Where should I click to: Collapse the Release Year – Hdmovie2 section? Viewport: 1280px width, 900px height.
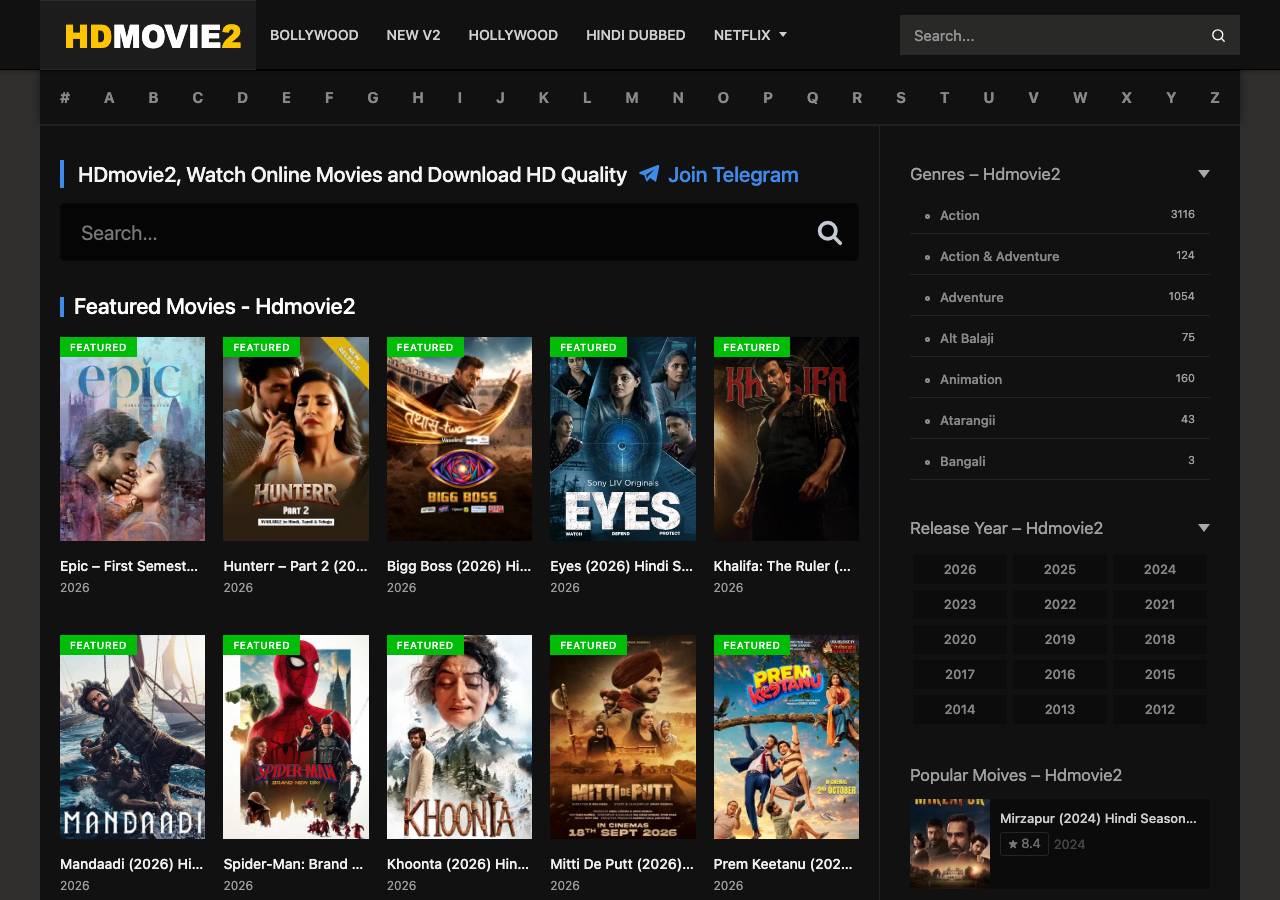click(1204, 528)
